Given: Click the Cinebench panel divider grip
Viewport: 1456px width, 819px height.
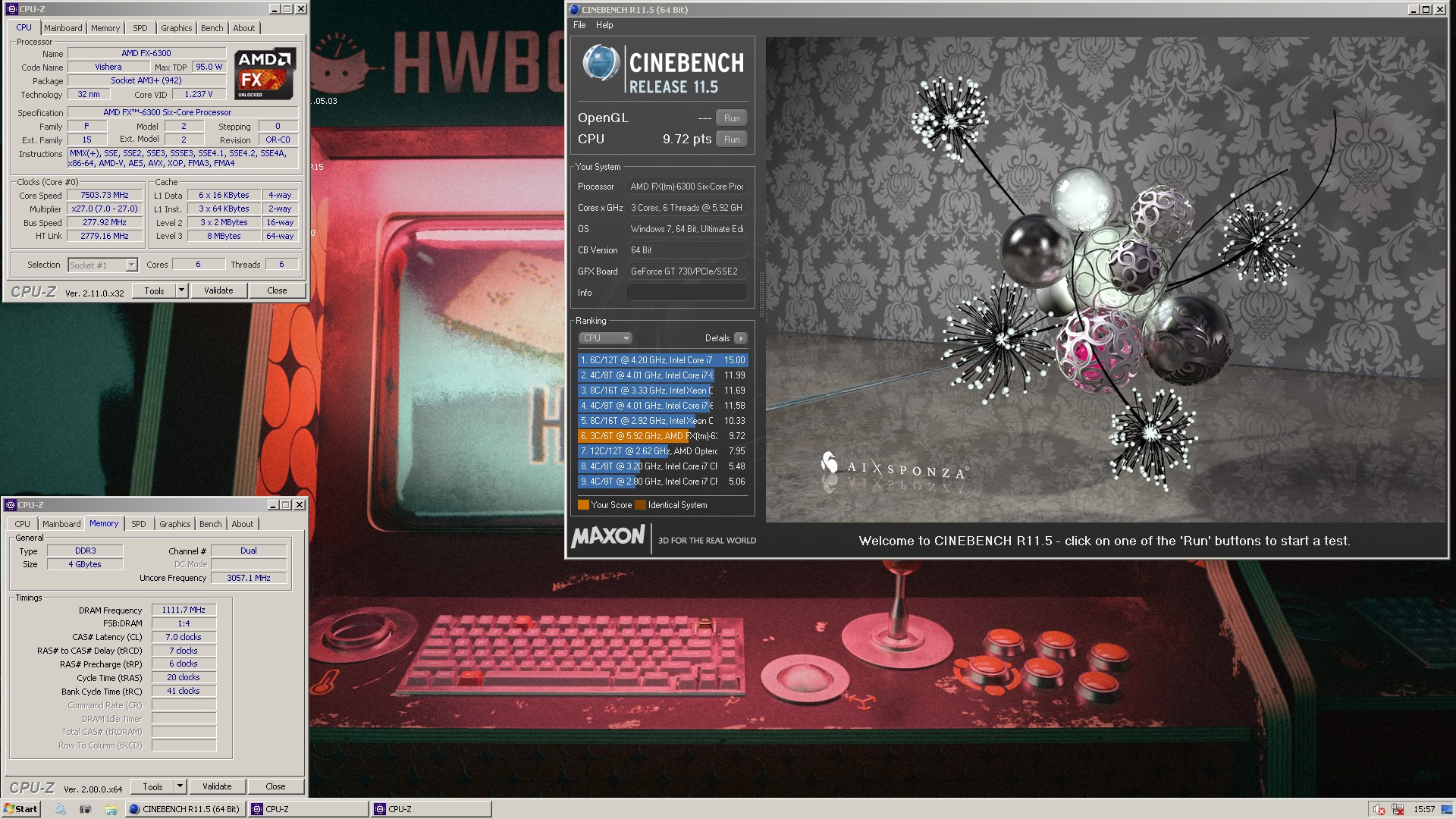Looking at the screenshot, I should (x=761, y=295).
